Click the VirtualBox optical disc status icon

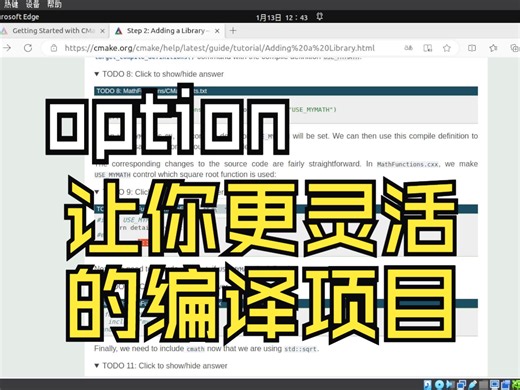pos(439,384)
